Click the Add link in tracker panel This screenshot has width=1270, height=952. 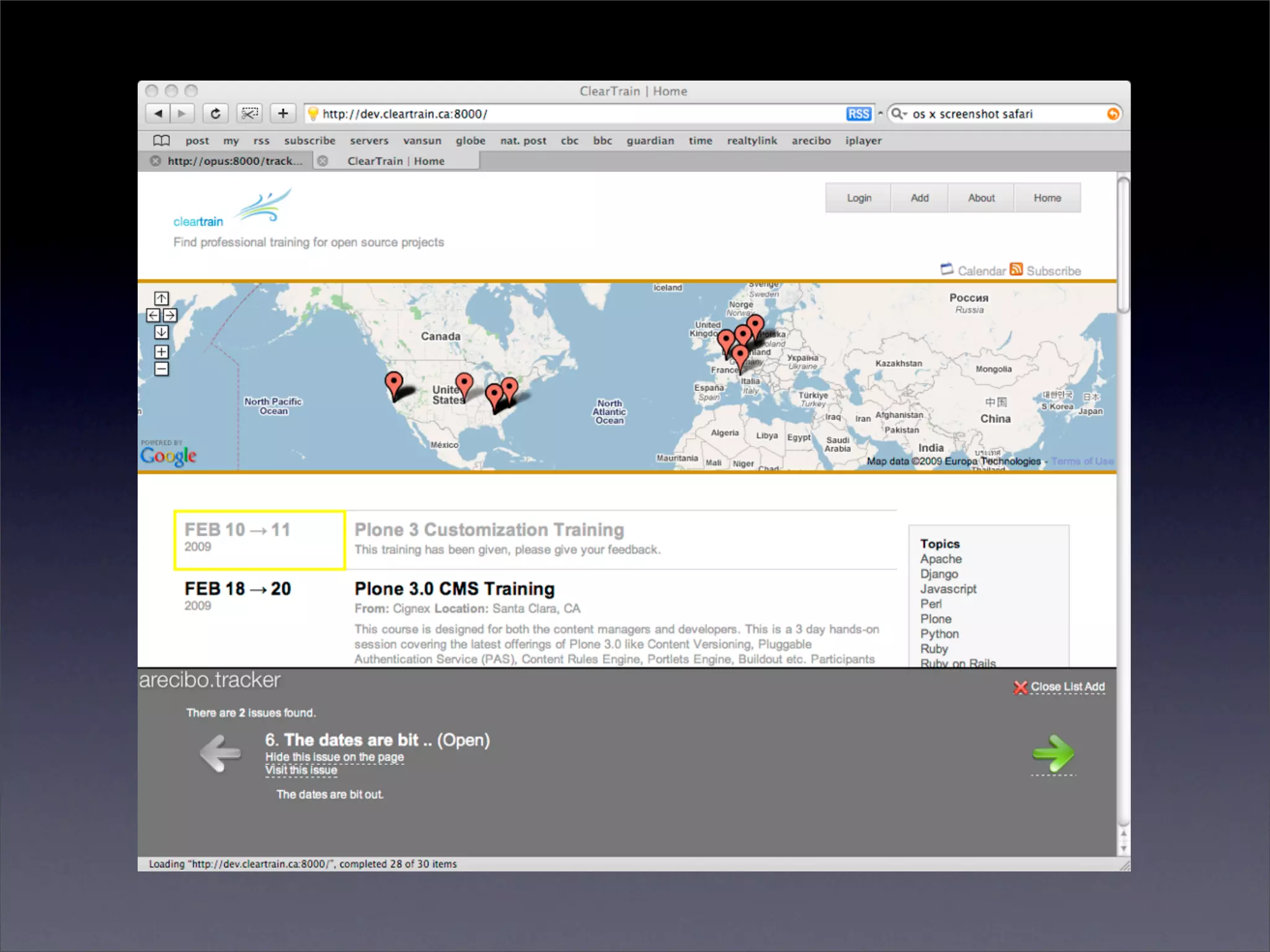pyautogui.click(x=1095, y=687)
